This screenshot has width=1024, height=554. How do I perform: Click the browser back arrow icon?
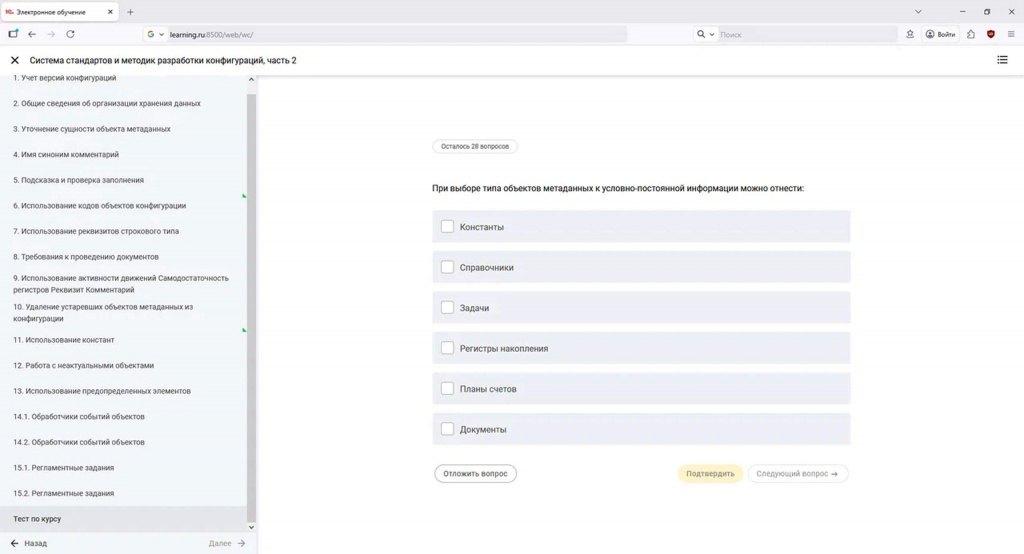[x=32, y=34]
